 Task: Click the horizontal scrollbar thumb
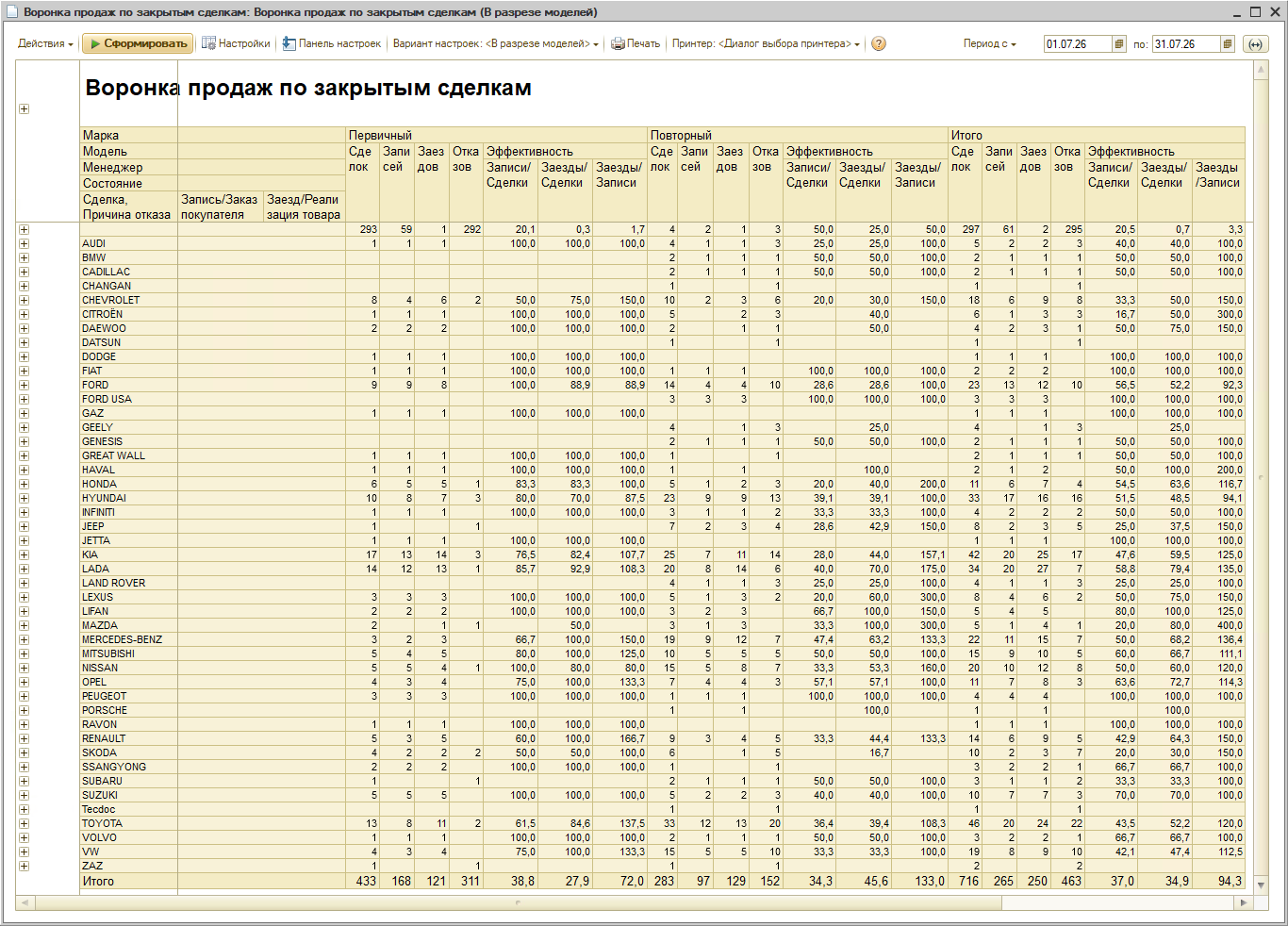click(518, 902)
